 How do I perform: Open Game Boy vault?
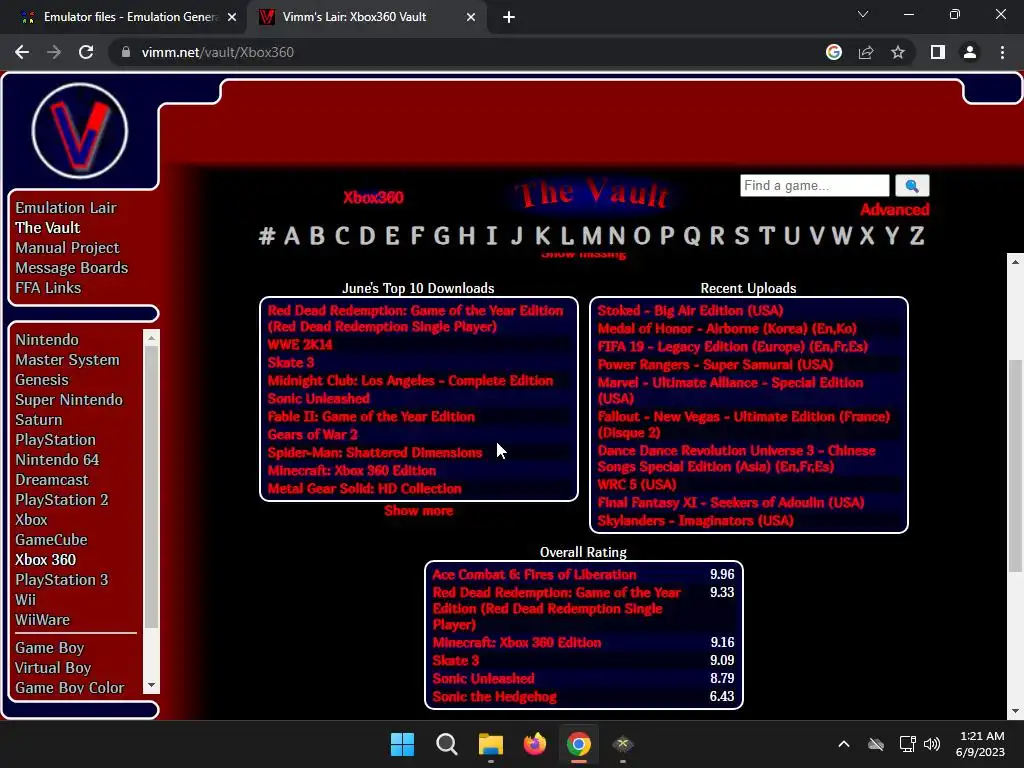pyautogui.click(x=50, y=648)
